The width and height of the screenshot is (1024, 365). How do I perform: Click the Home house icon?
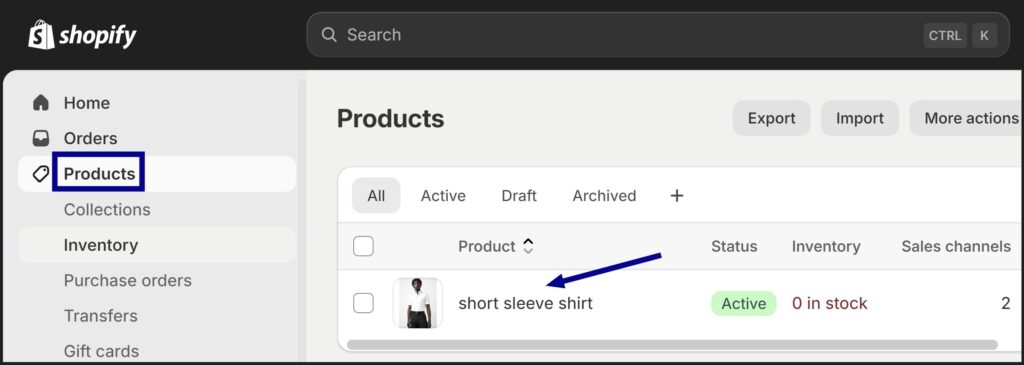[41, 103]
